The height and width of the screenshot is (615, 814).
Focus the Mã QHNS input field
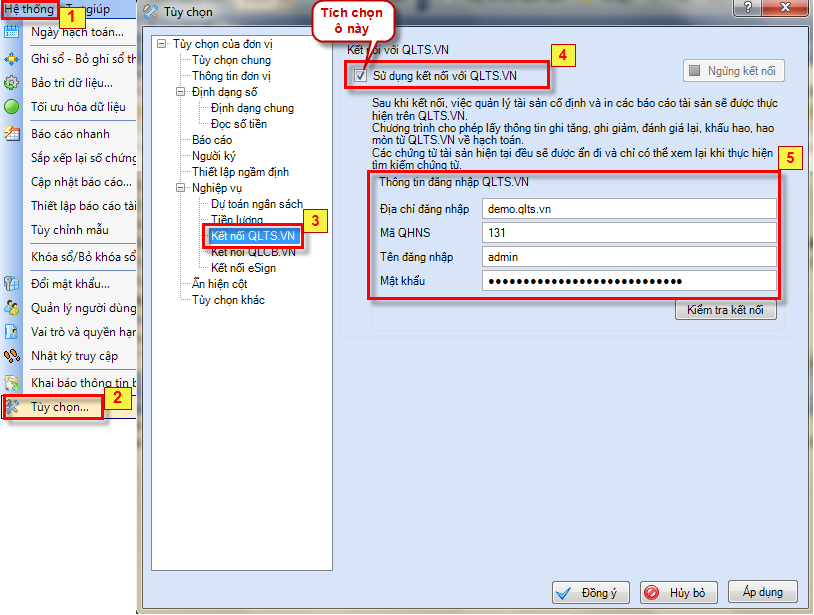(629, 233)
